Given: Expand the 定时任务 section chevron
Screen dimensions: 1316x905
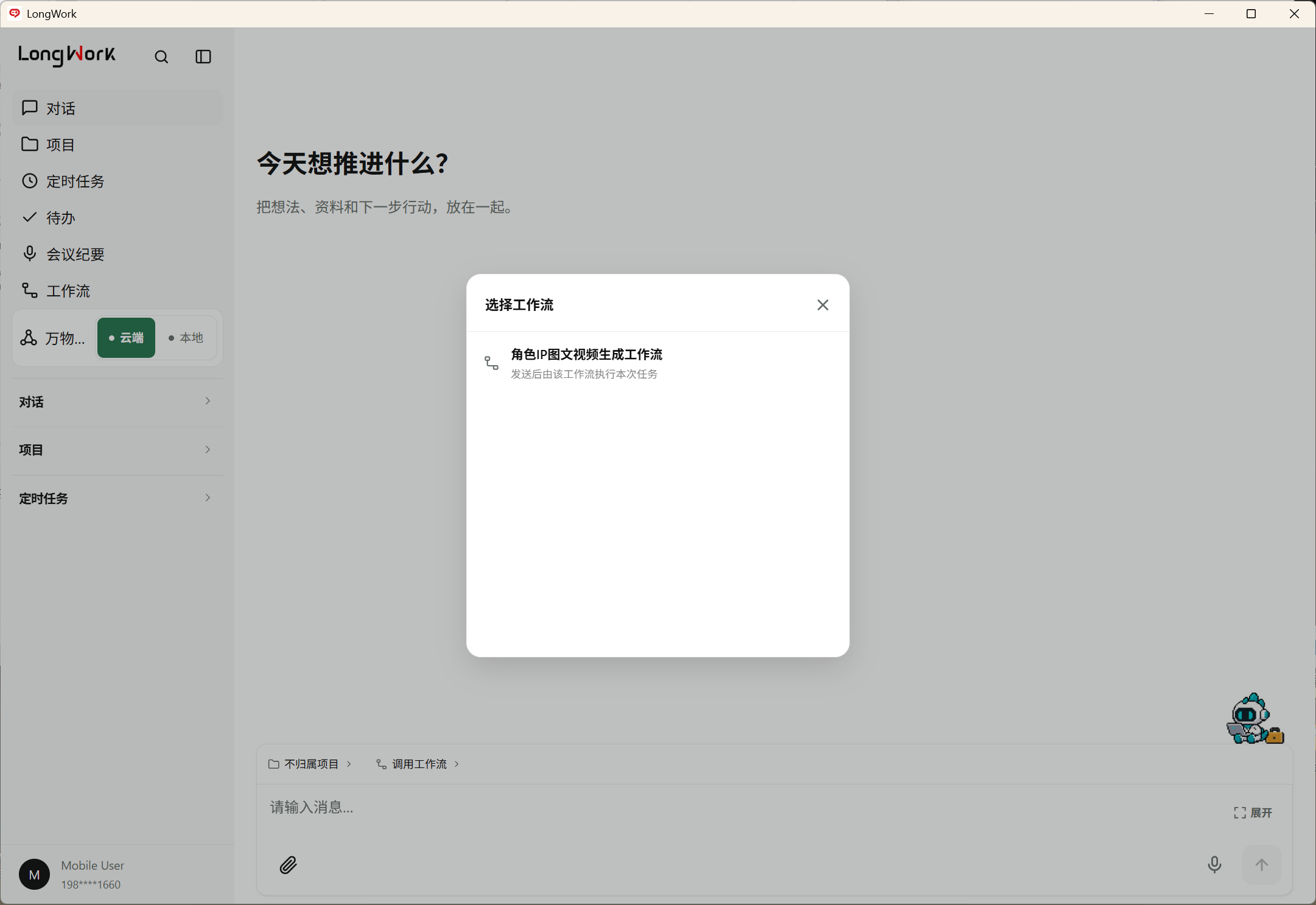Looking at the screenshot, I should tap(208, 498).
